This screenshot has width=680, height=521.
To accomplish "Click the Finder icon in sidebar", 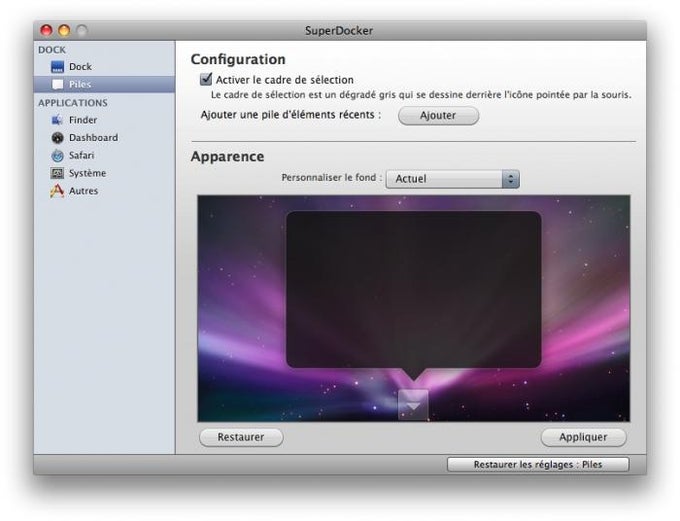I will pyautogui.click(x=57, y=120).
